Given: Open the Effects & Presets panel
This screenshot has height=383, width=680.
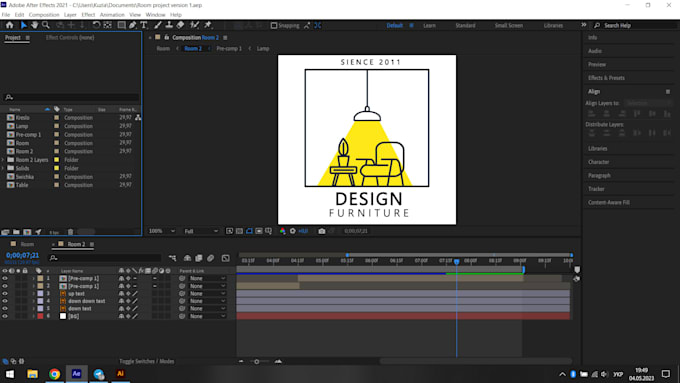Looking at the screenshot, I should [x=606, y=78].
